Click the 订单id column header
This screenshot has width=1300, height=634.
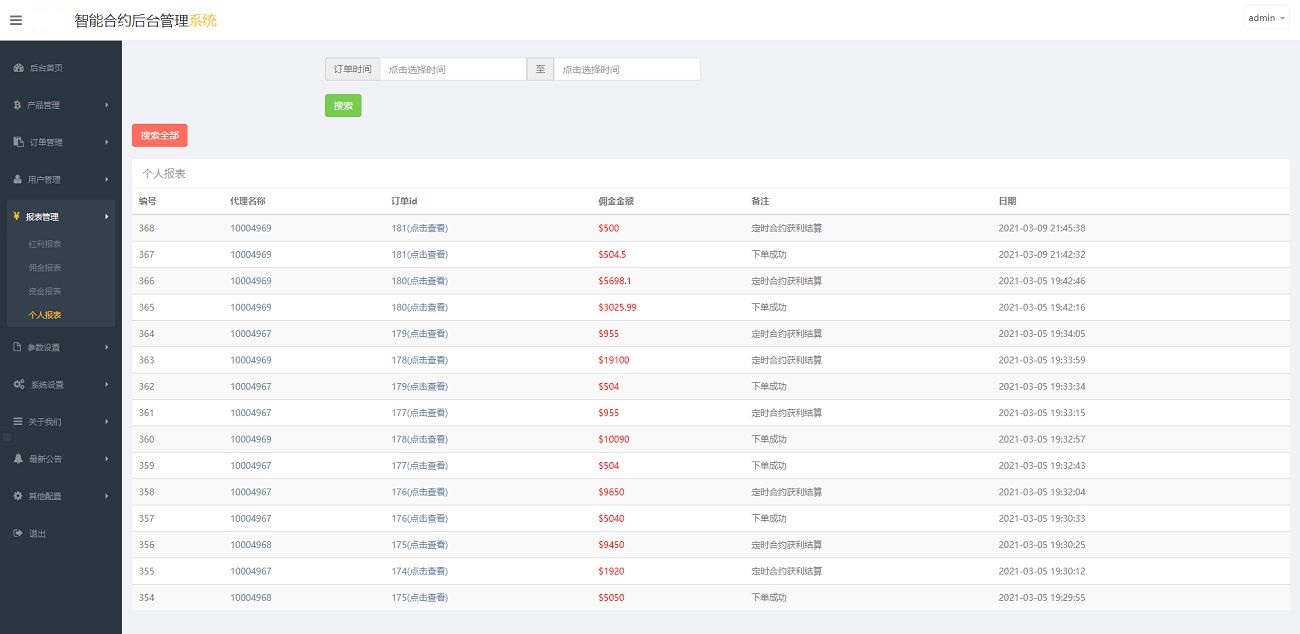(x=404, y=201)
